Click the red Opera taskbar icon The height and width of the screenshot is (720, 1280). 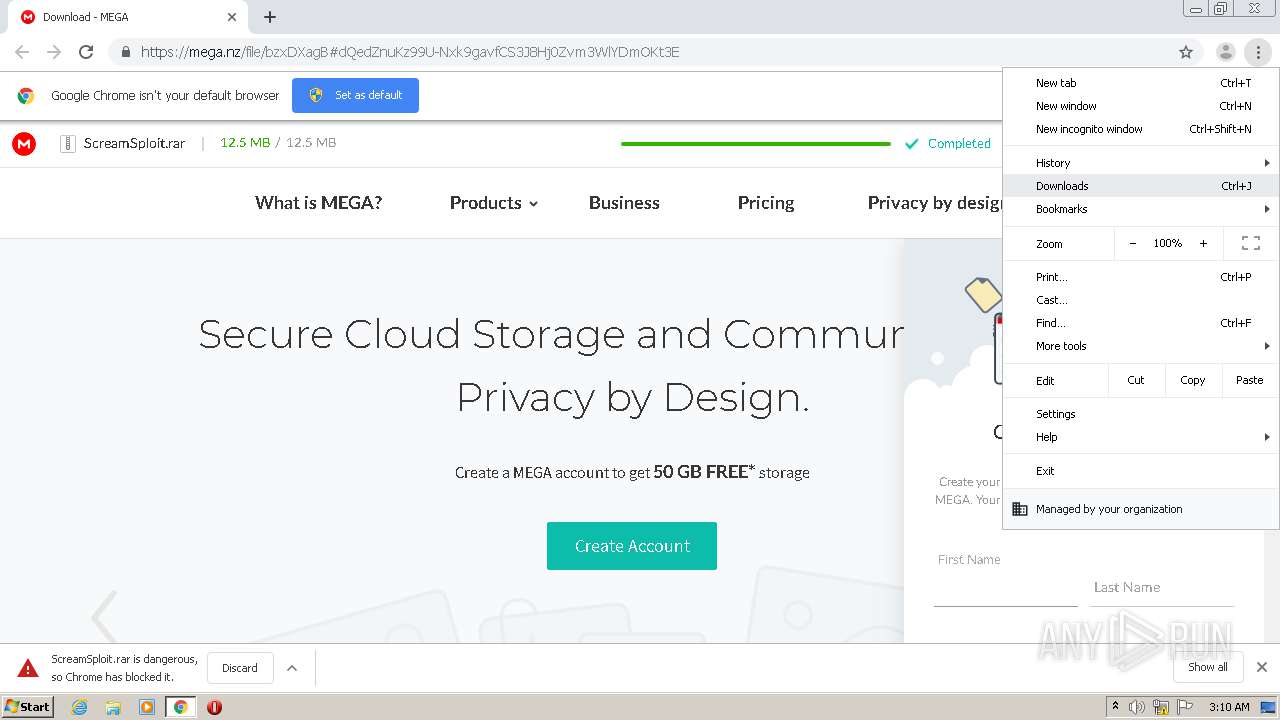214,707
